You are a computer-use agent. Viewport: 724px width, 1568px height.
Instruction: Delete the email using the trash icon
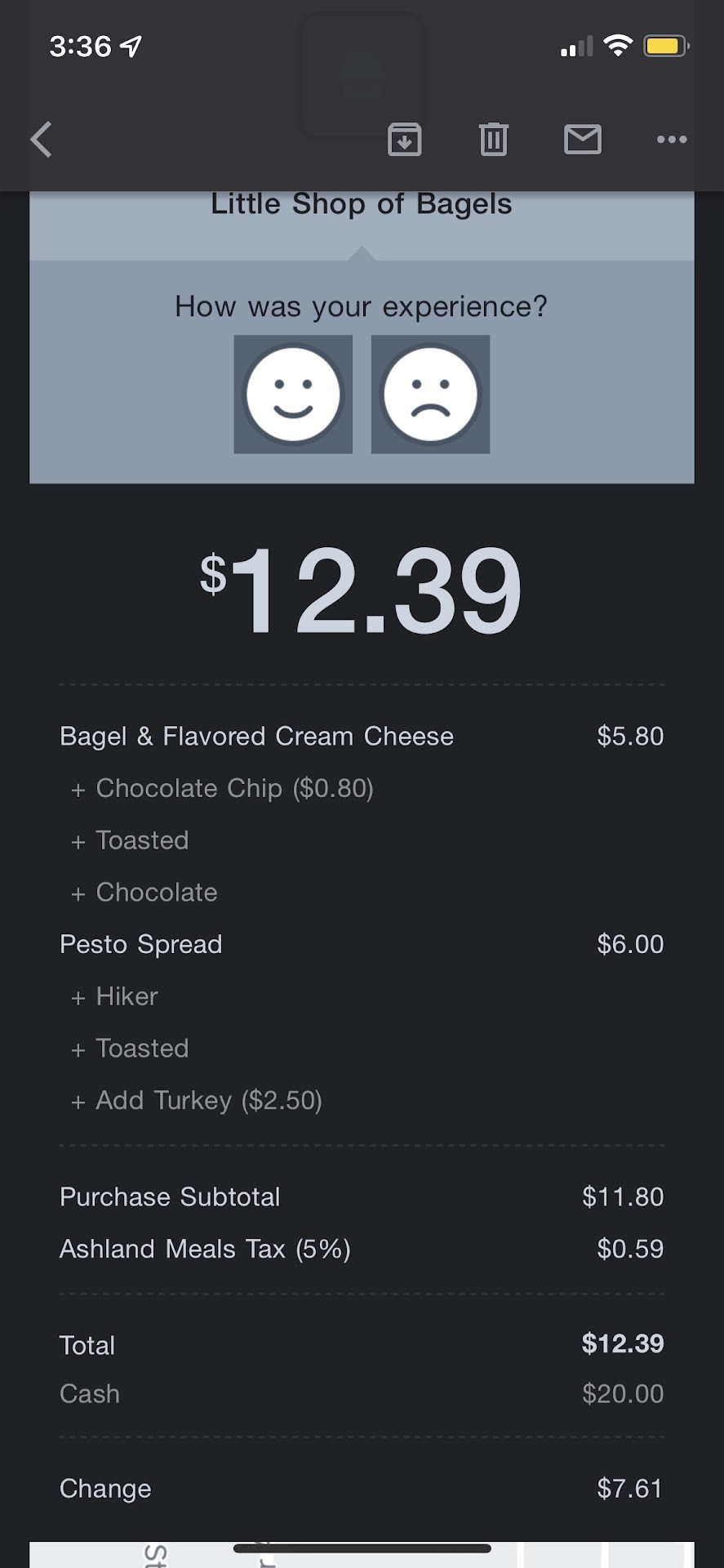[493, 140]
